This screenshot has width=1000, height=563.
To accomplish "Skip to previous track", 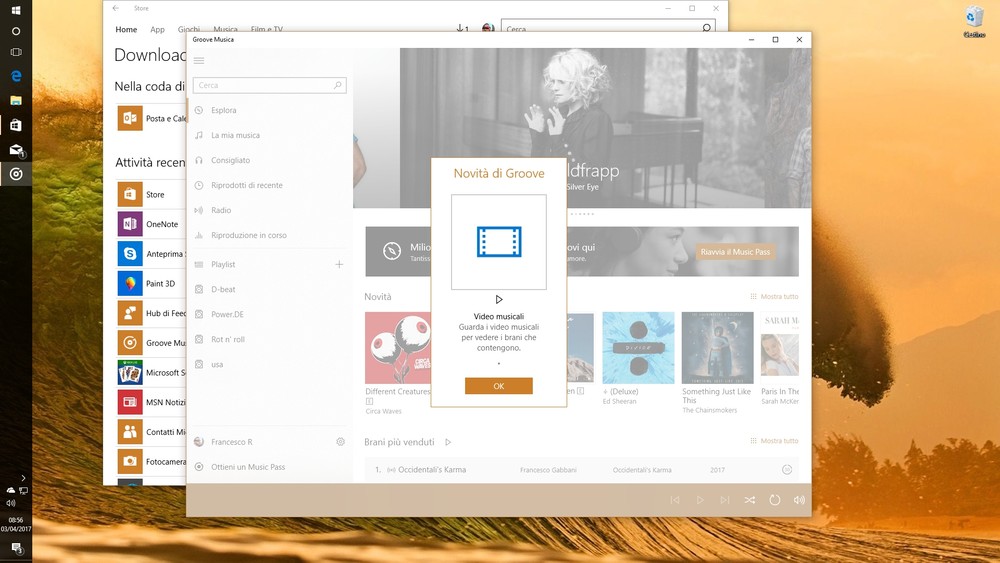I will pos(675,500).
